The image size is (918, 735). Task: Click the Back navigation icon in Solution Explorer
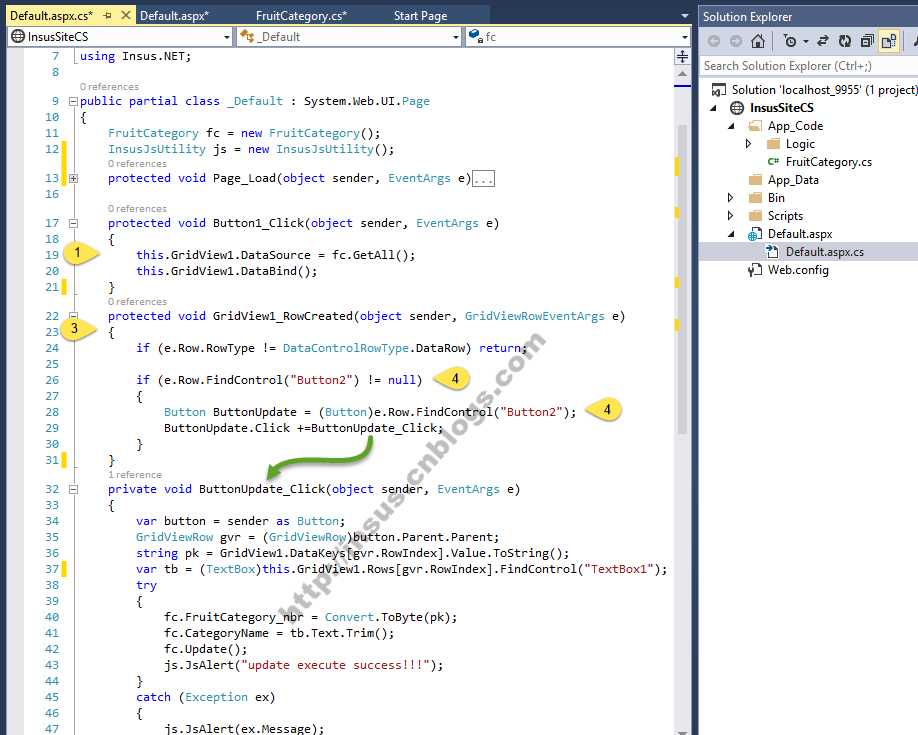(714, 41)
